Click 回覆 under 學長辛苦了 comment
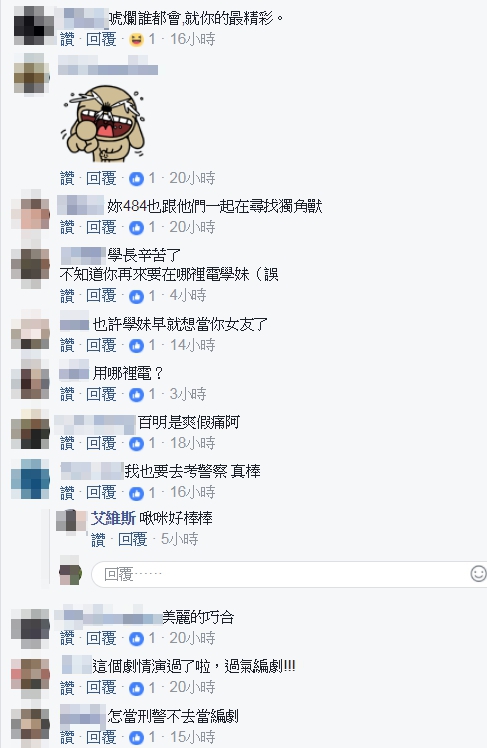The height and width of the screenshot is (748, 487). [x=101, y=296]
